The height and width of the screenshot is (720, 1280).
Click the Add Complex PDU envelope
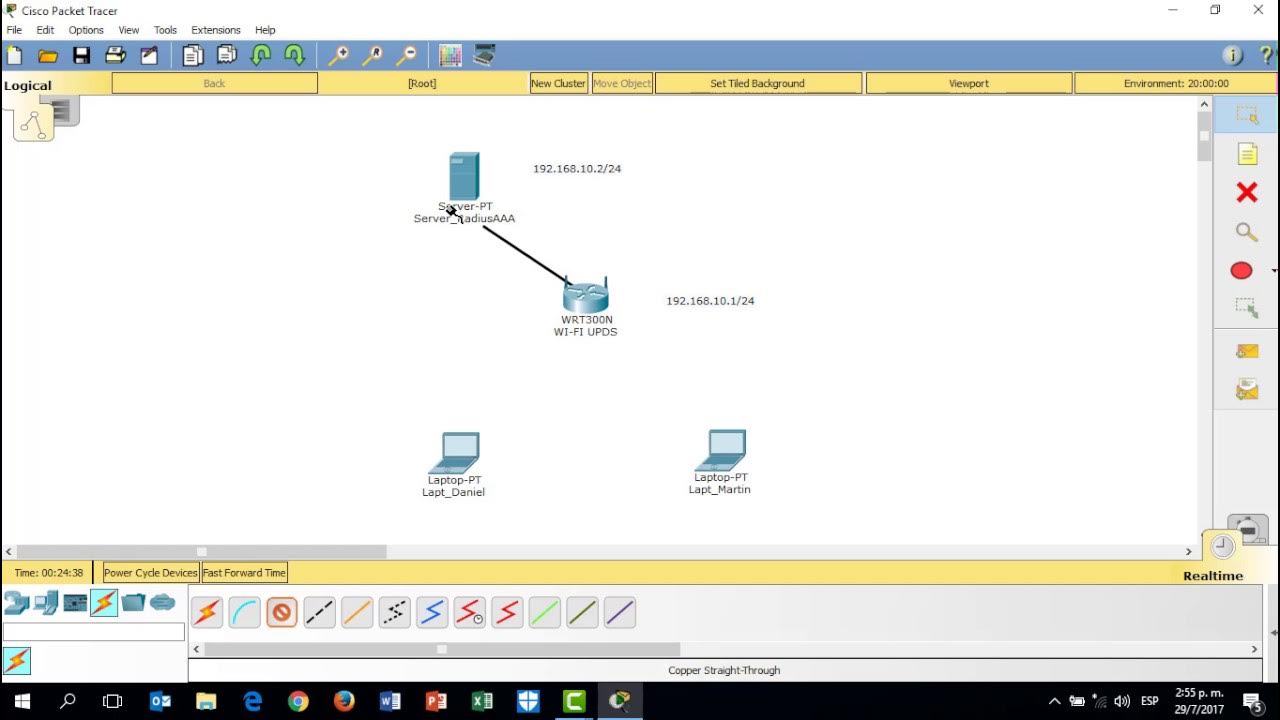[x=1246, y=389]
